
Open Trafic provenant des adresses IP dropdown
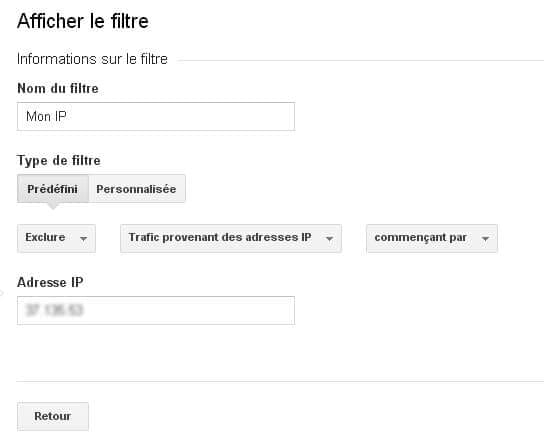[x=231, y=238]
